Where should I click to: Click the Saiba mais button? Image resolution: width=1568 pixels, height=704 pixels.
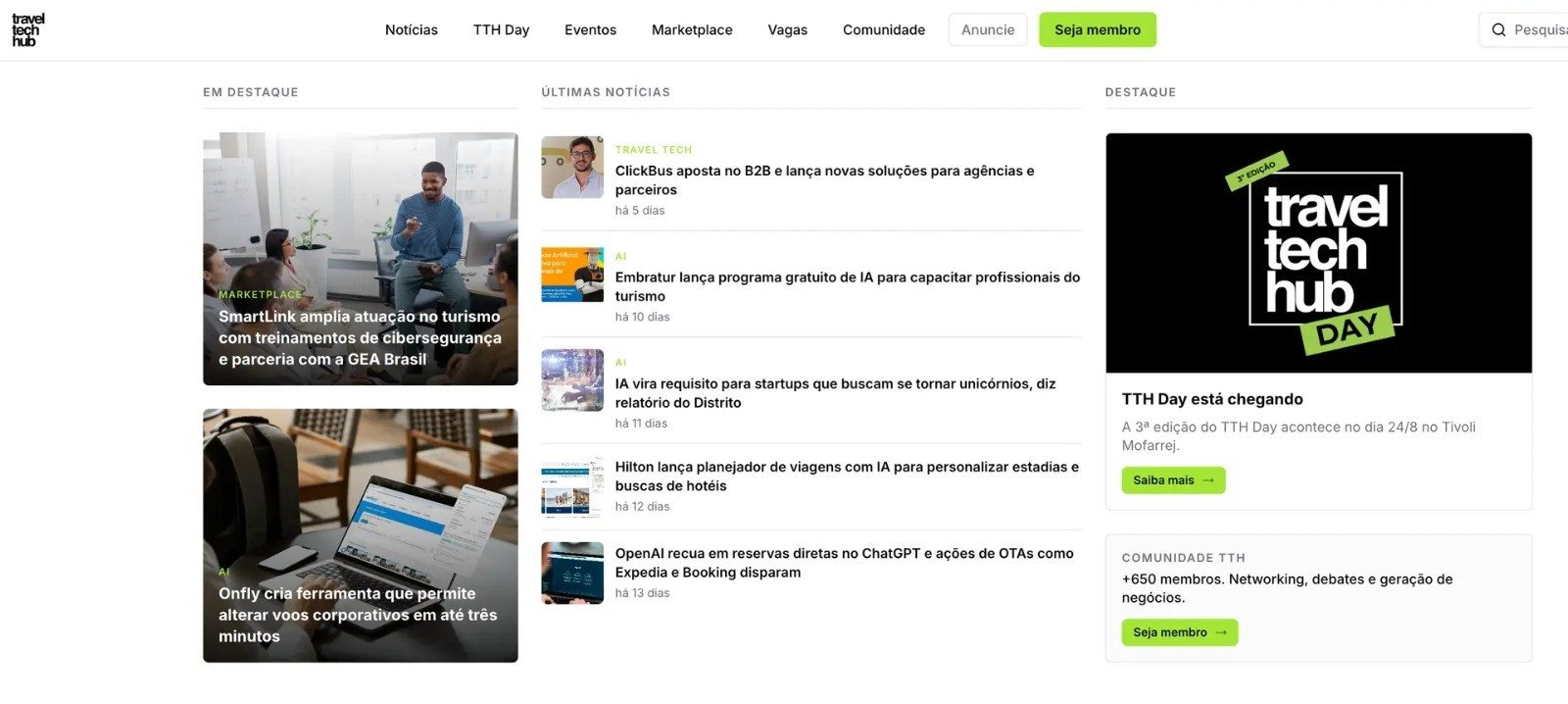pyautogui.click(x=1173, y=480)
